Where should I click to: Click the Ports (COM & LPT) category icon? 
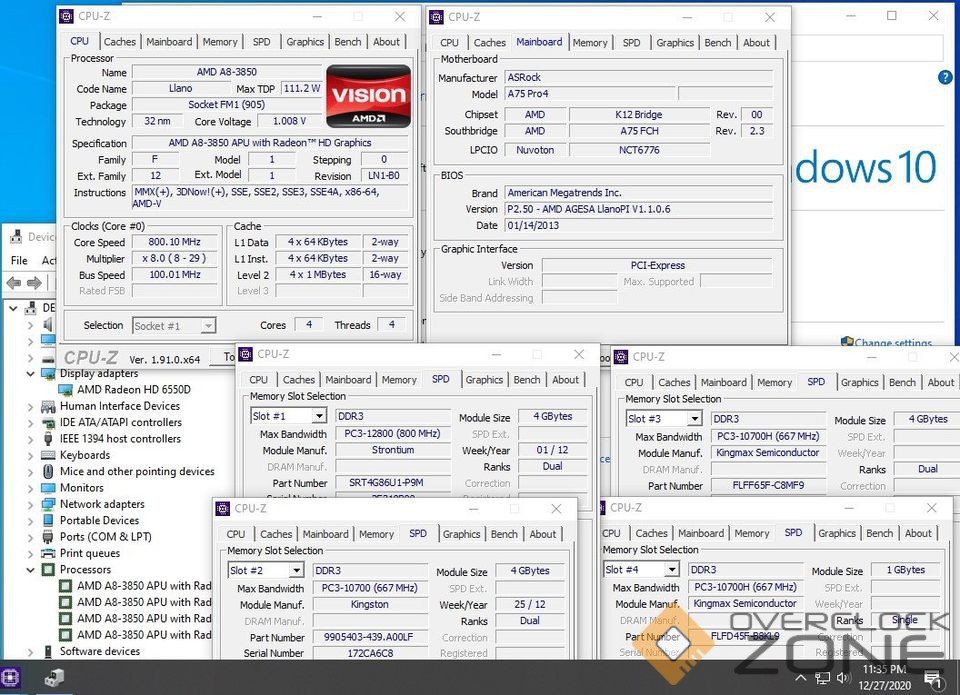tap(48, 537)
